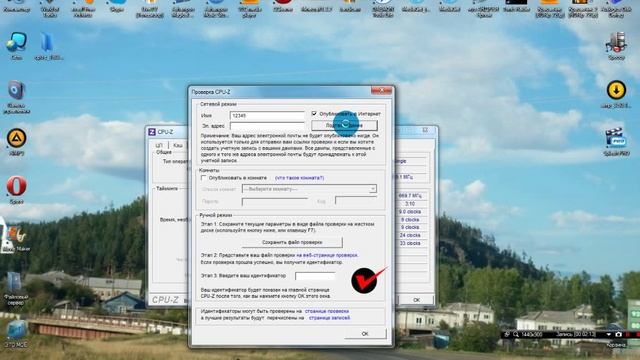640x360 pixels.
Task: Click the password field under room list
Action: pos(275,201)
